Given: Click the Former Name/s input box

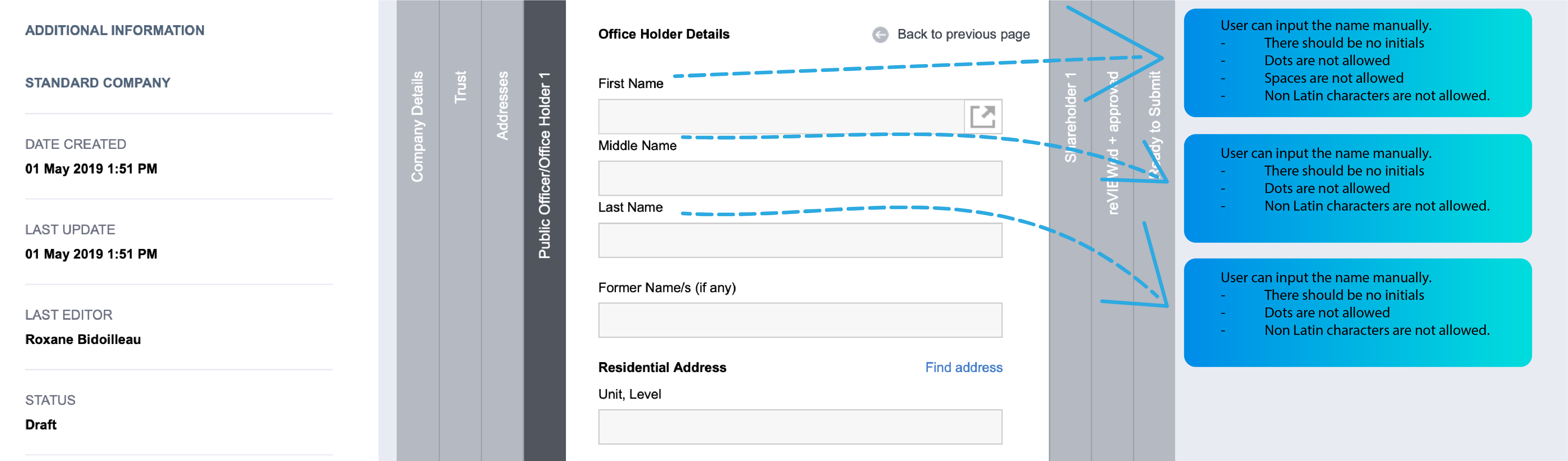Looking at the screenshot, I should point(799,320).
